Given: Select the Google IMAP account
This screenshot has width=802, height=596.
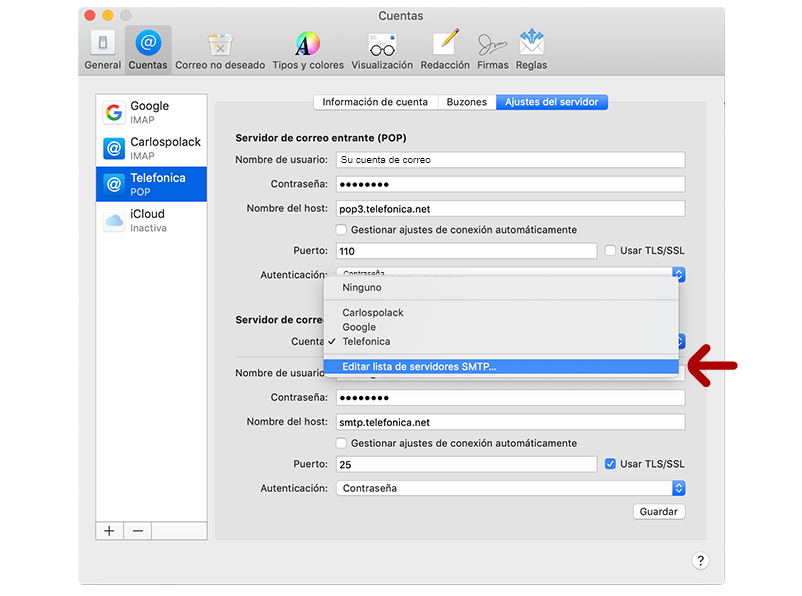Looking at the screenshot, I should coord(151,112).
